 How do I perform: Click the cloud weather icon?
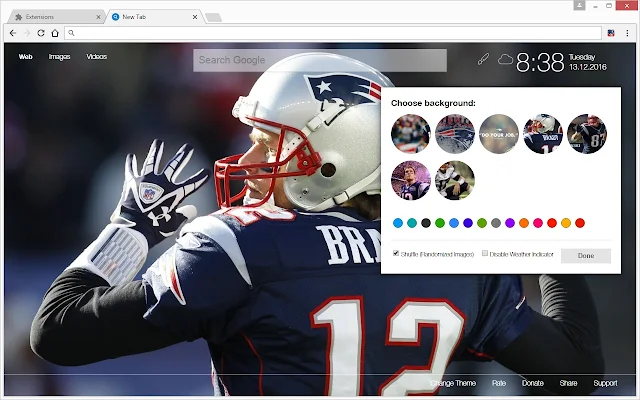coord(505,60)
